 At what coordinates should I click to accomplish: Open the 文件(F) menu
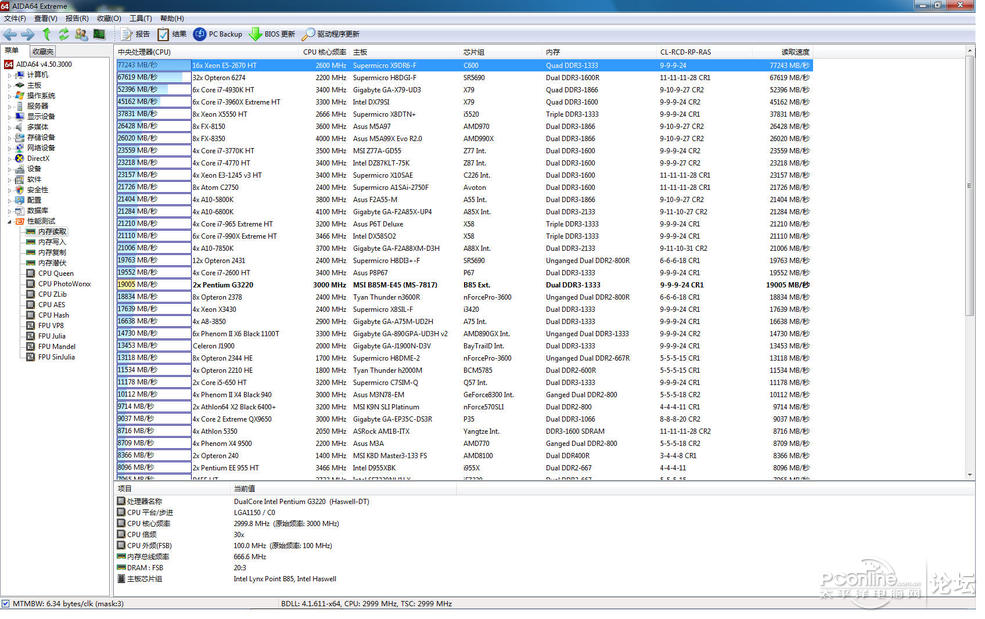[x=15, y=18]
